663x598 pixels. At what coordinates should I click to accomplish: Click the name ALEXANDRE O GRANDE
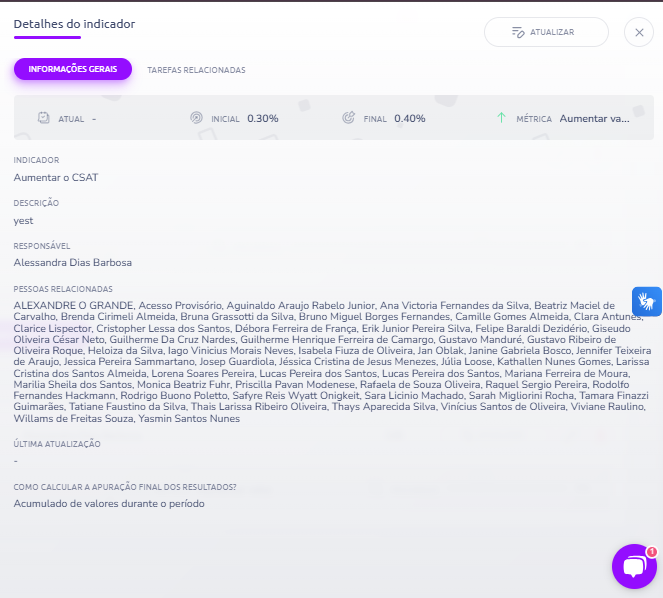pyautogui.click(x=74, y=305)
